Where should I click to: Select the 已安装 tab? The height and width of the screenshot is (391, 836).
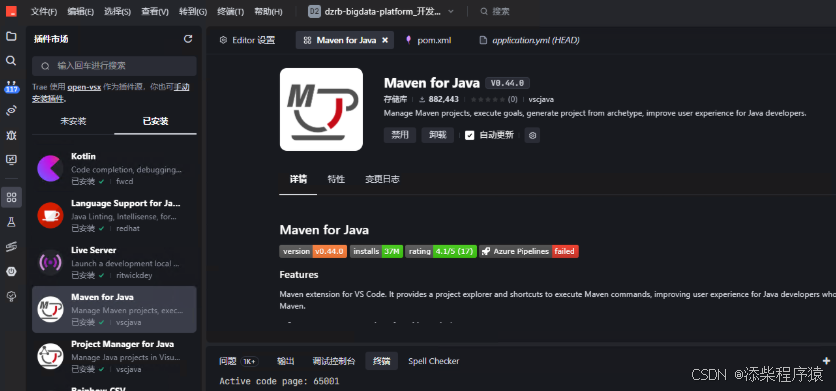click(156, 121)
